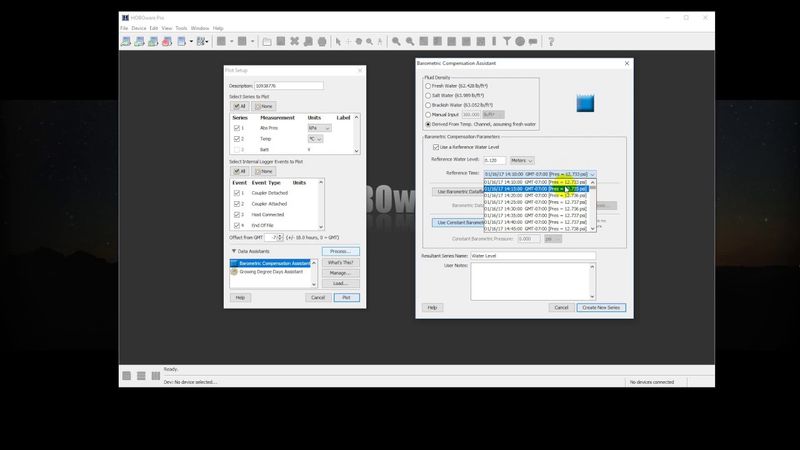800x450 pixels.
Task: Click the Zoom In magnifier icon
Action: tap(396, 42)
